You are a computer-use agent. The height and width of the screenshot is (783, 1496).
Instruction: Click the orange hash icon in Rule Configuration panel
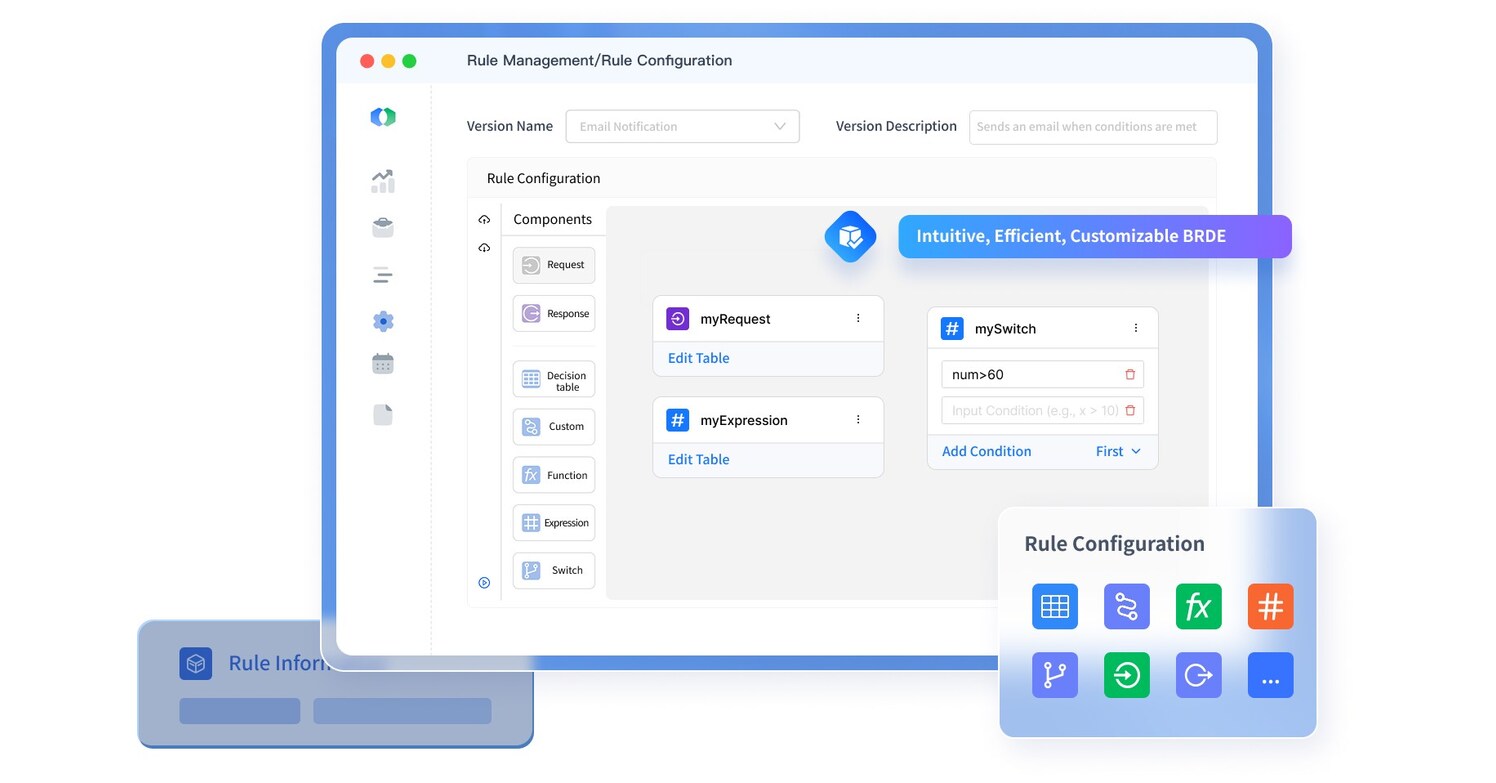[x=1270, y=606]
